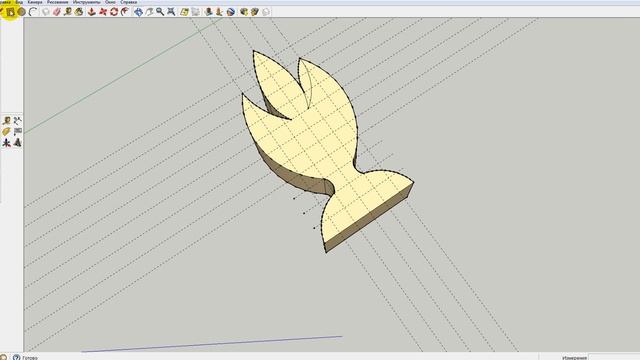Viewport: 640px width, 360px height.
Task: Select the Axes tool in left toolbar
Action: tap(7, 142)
